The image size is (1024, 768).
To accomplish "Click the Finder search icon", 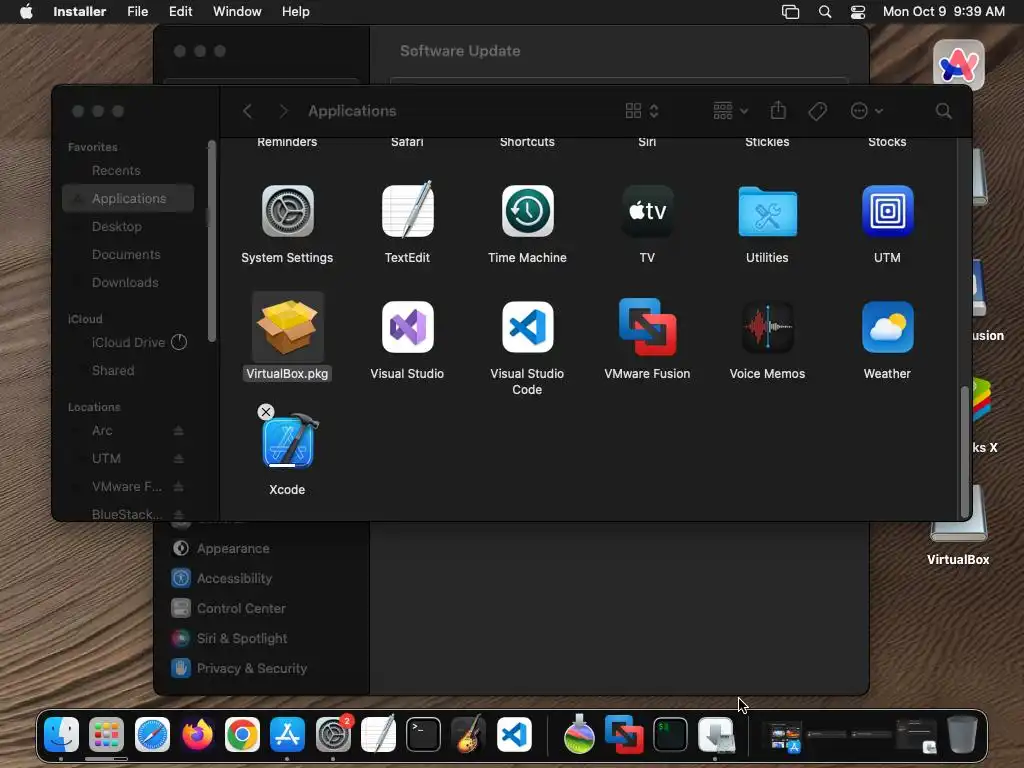I will click(x=944, y=111).
